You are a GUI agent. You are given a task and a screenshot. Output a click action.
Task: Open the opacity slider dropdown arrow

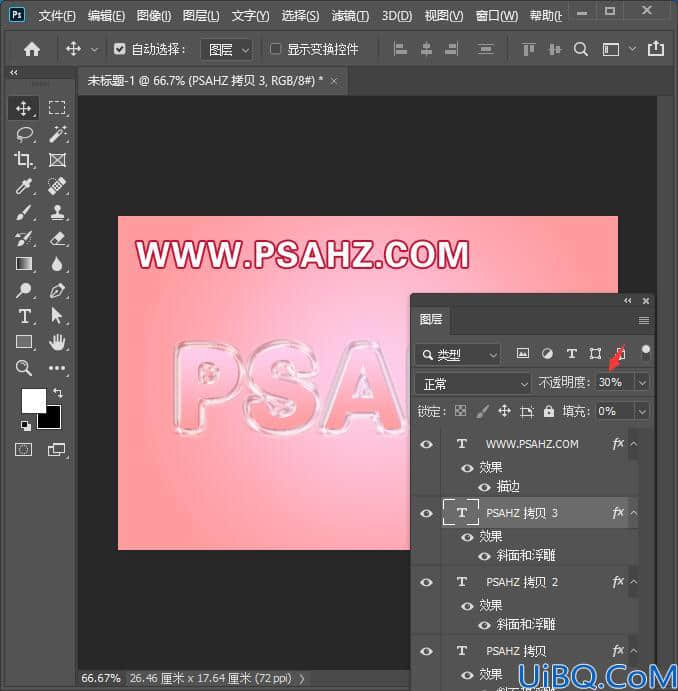click(x=642, y=383)
